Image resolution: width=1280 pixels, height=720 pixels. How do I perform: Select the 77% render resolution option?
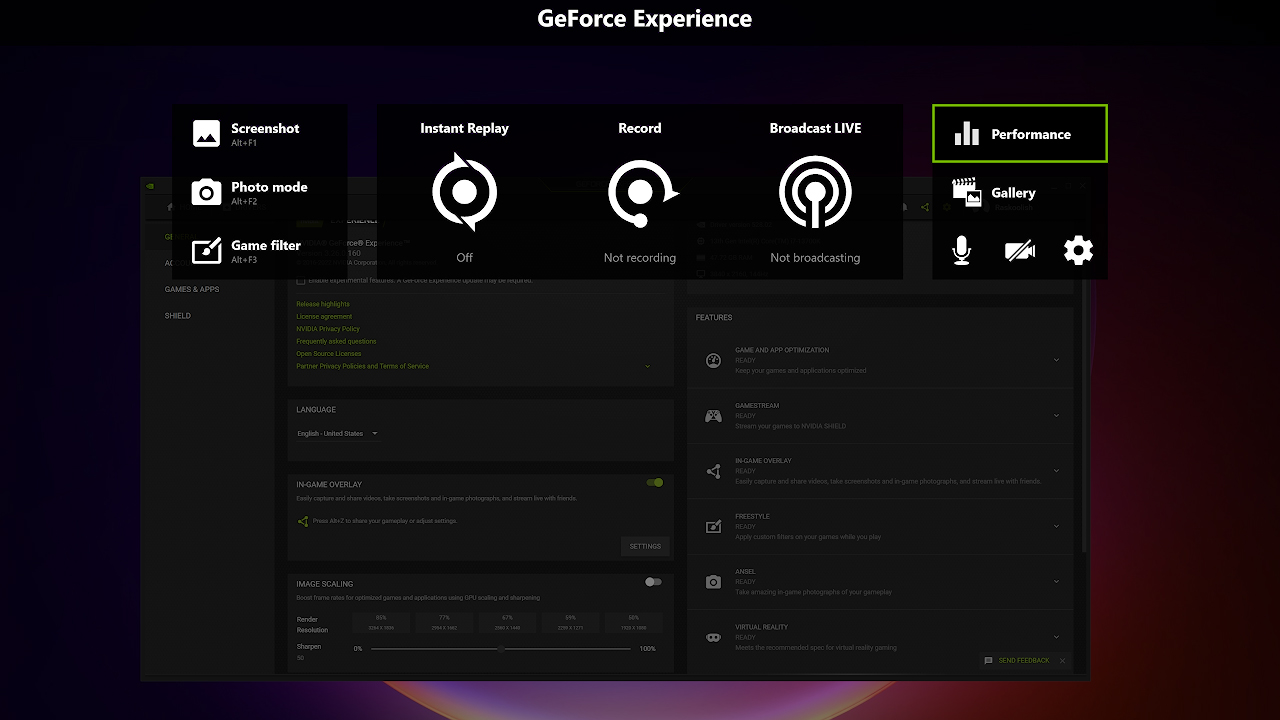coord(444,623)
